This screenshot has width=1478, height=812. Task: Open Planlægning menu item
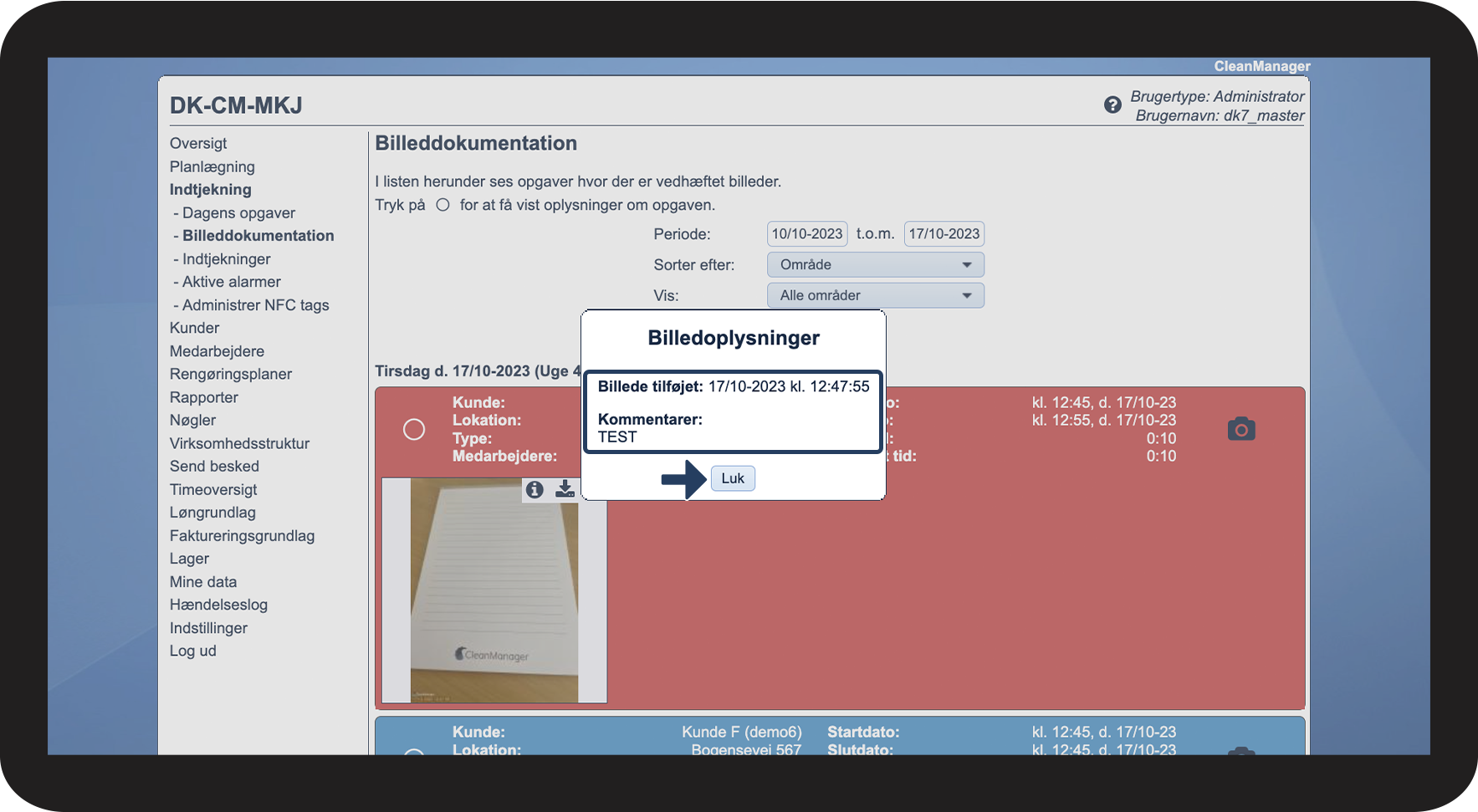tap(212, 166)
